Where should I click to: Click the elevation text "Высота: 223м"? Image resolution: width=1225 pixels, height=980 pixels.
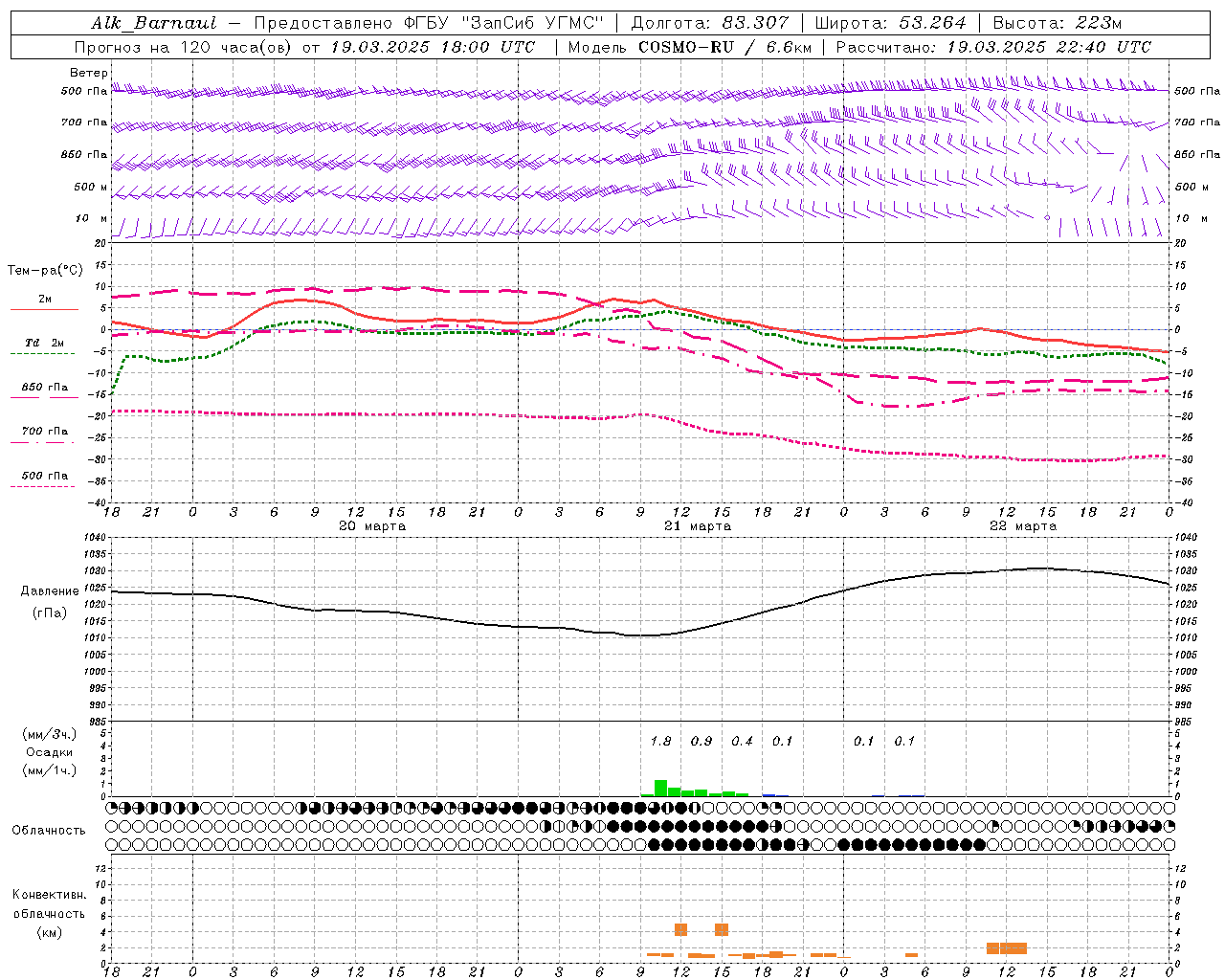pyautogui.click(x=1058, y=23)
